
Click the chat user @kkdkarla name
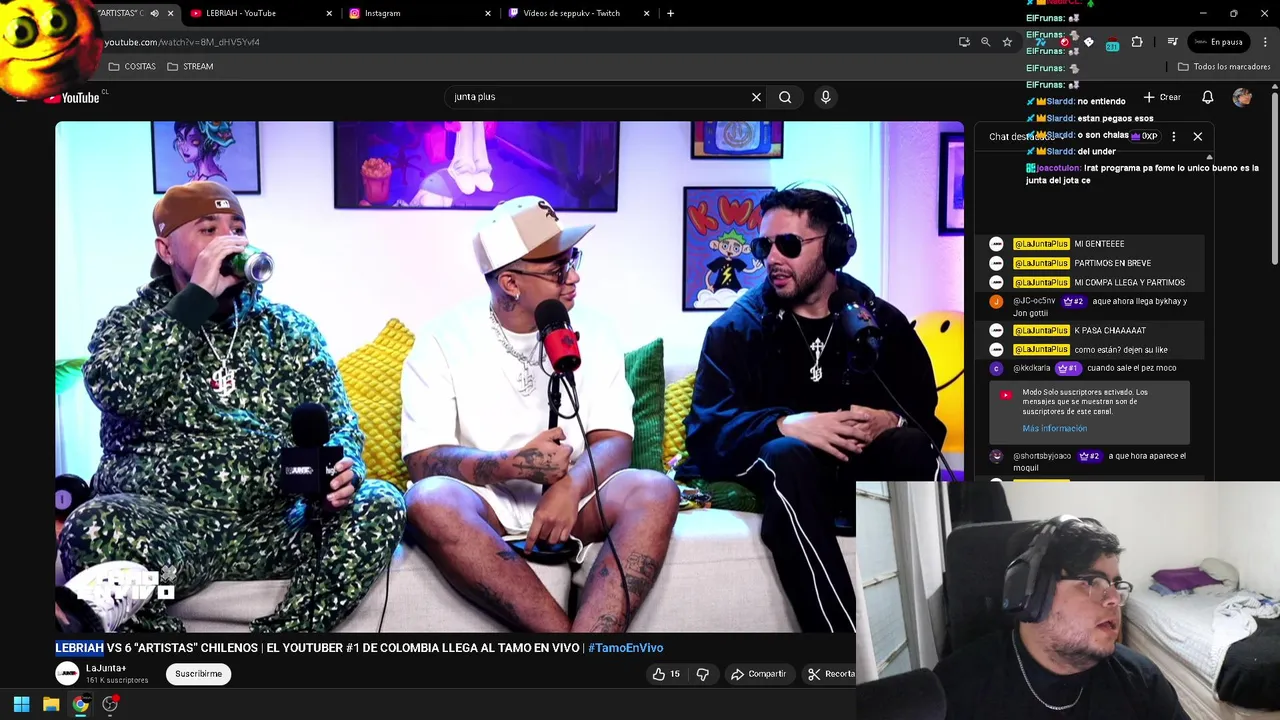(1032, 368)
